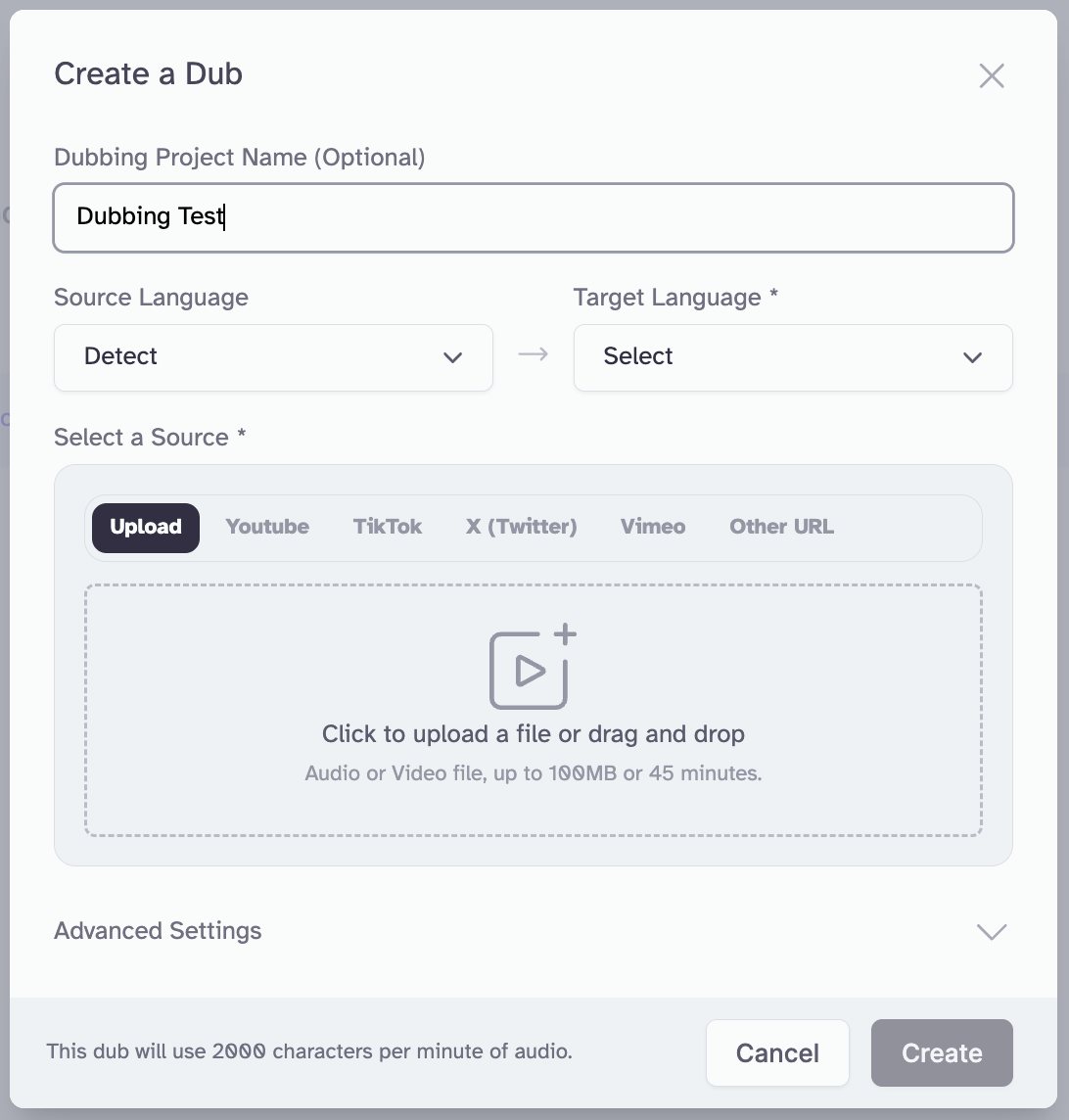
Task: Select the Upload source tab
Action: 146,527
